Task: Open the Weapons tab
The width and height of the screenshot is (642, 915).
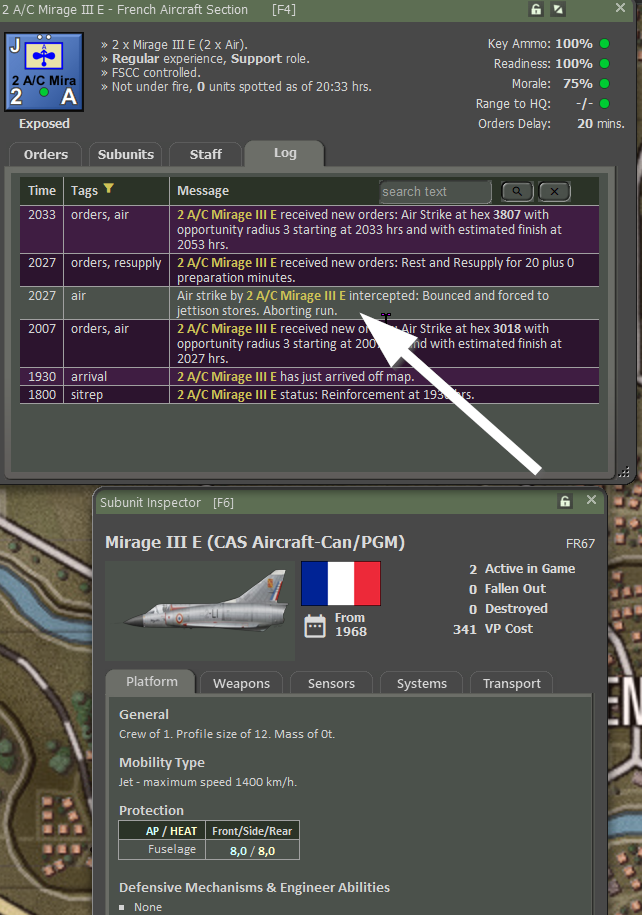Action: (241, 683)
